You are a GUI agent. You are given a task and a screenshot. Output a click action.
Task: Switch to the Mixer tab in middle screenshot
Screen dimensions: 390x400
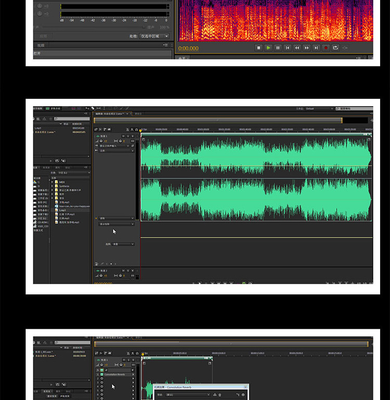(x=139, y=114)
